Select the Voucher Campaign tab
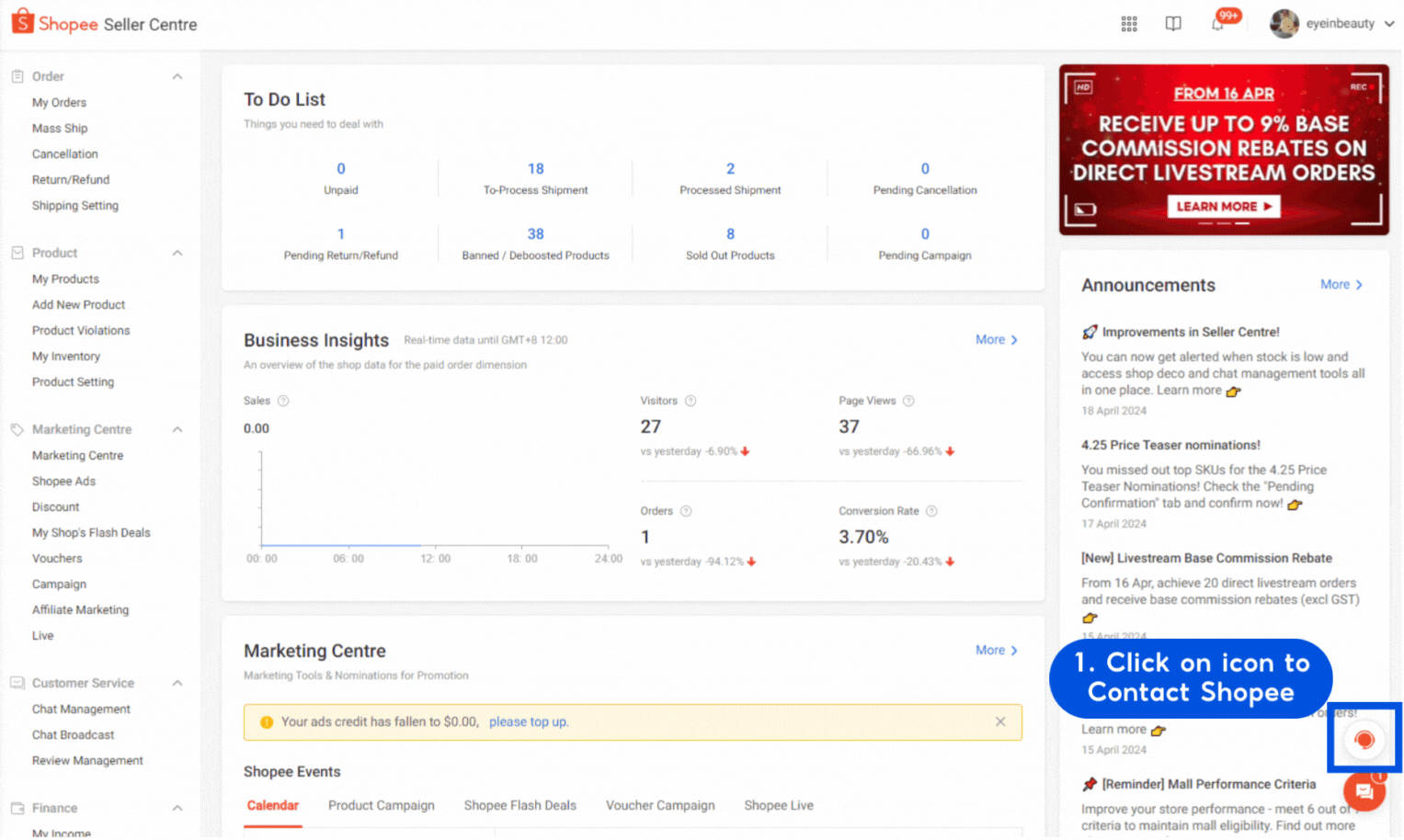Image resolution: width=1404 pixels, height=840 pixels. click(659, 805)
